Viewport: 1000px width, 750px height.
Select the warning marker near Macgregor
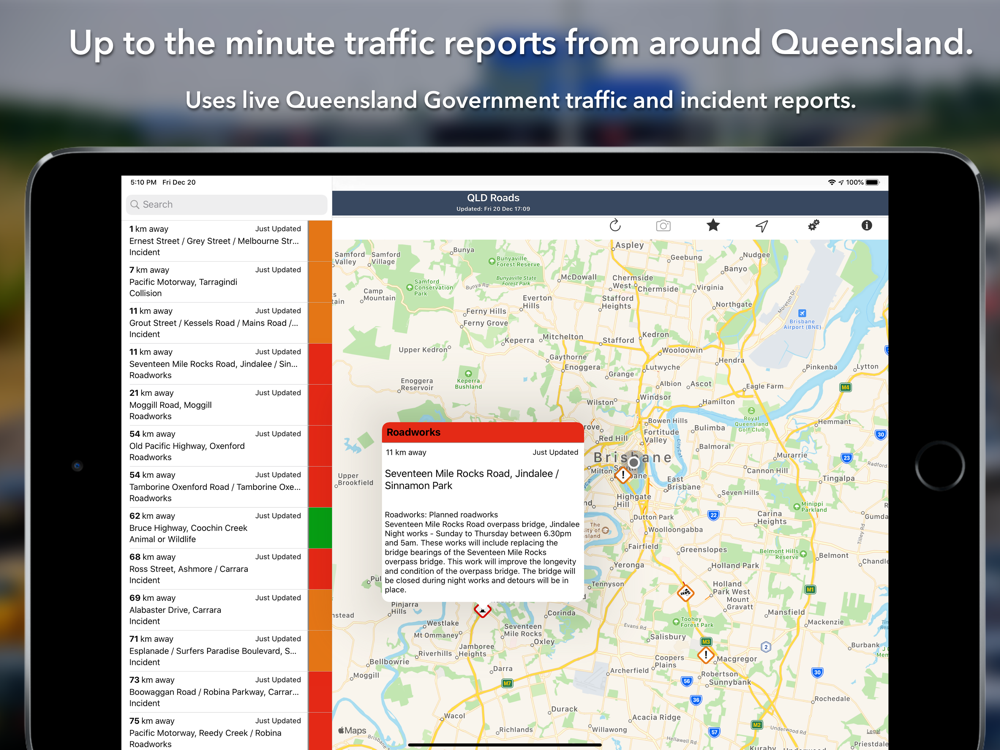[705, 654]
